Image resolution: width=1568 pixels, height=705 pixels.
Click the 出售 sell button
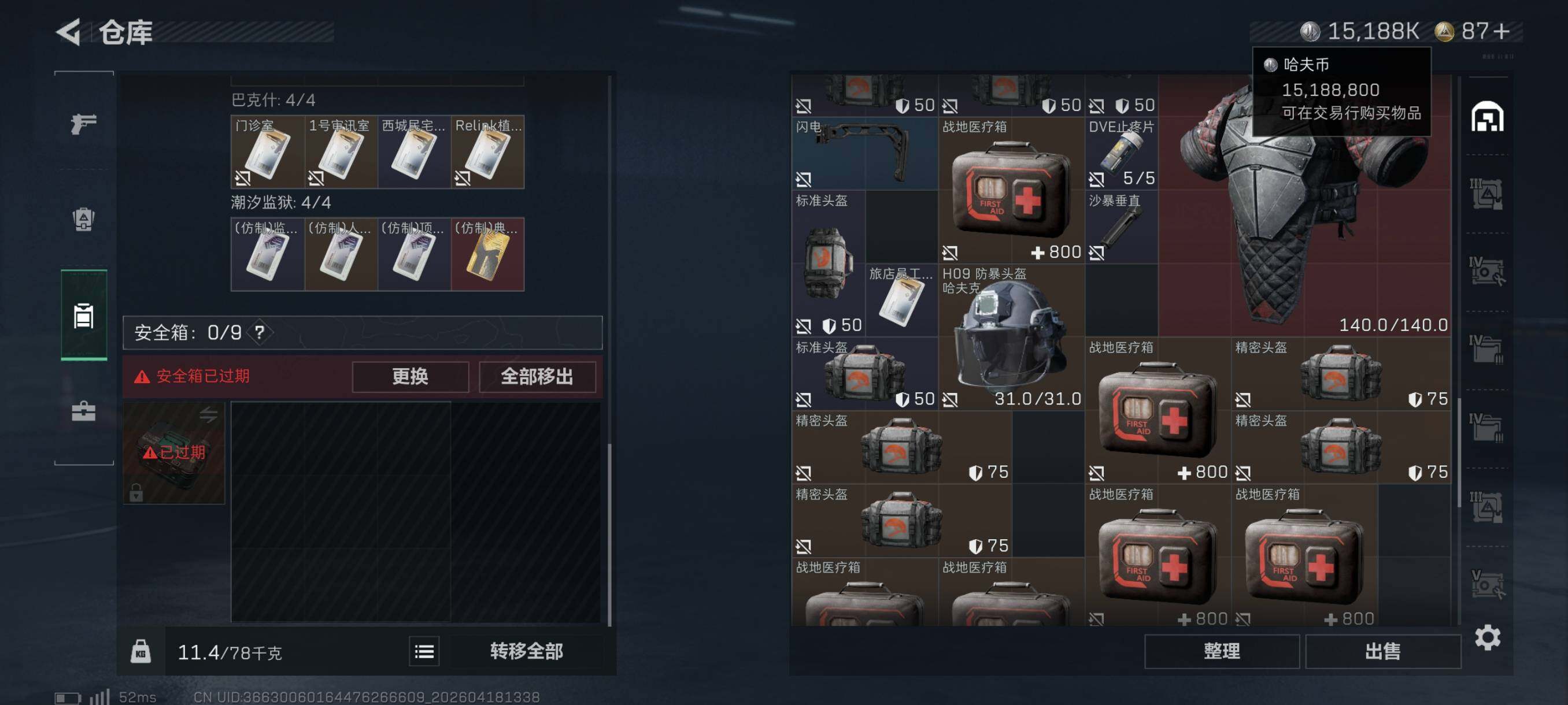[x=1382, y=651]
